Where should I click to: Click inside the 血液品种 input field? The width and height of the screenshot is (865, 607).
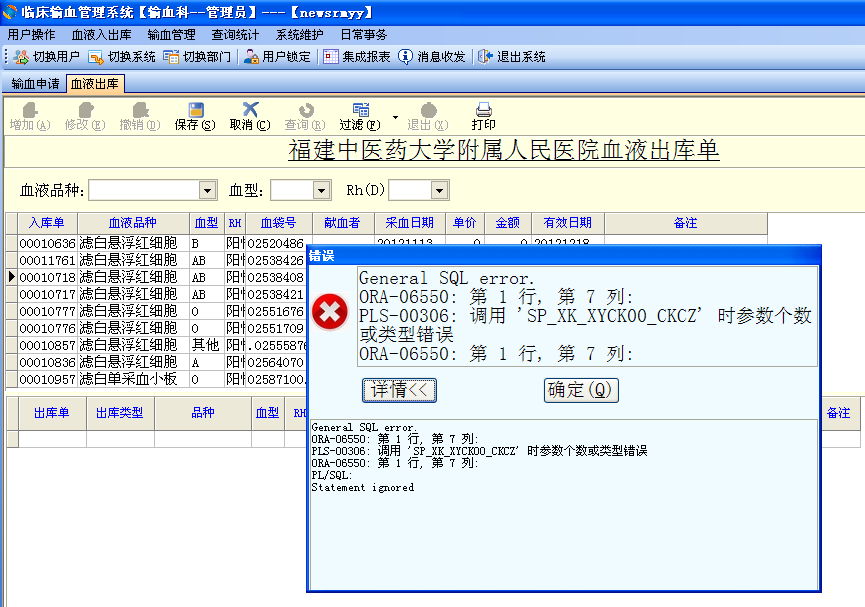coord(144,190)
